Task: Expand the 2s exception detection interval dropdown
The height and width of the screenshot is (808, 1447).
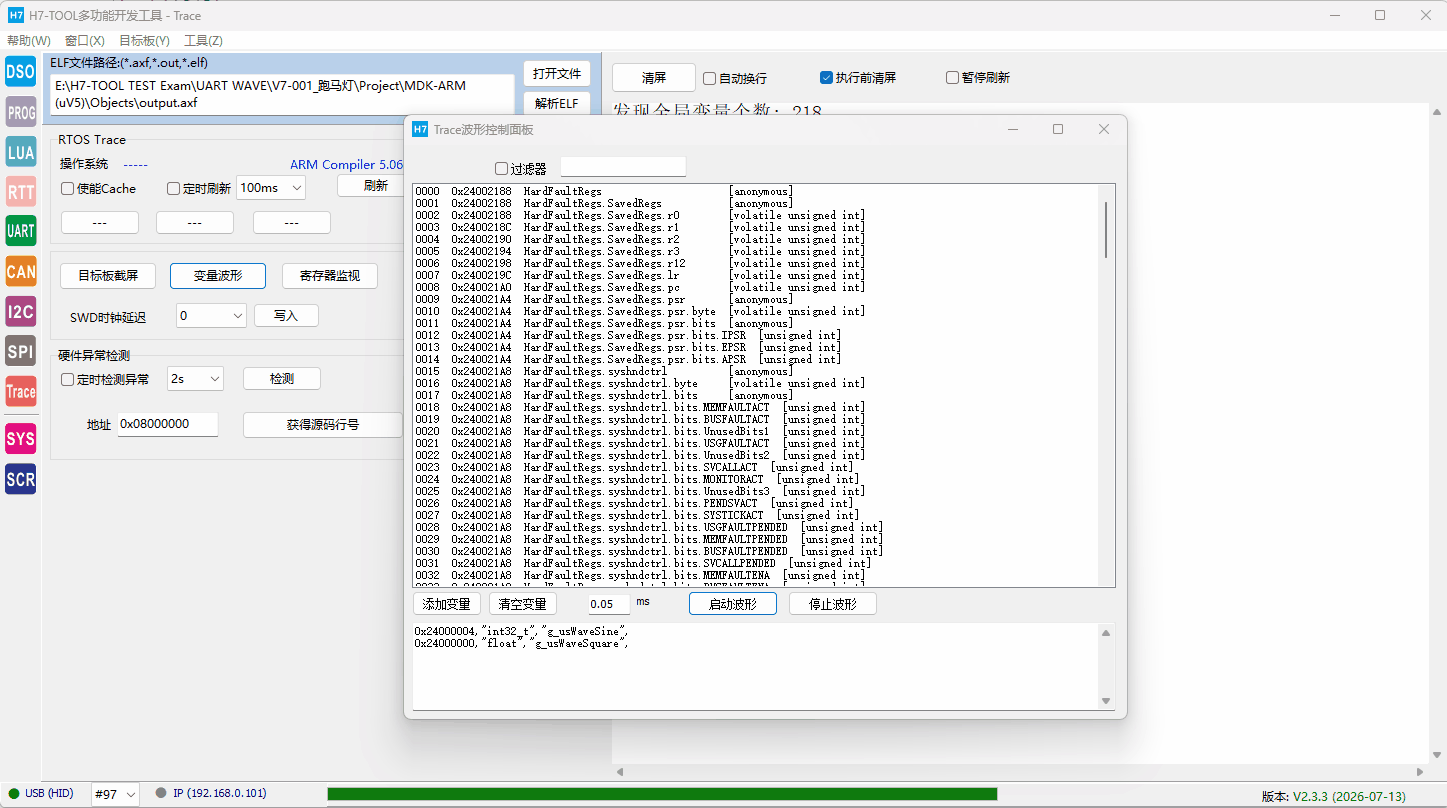Action: 195,378
